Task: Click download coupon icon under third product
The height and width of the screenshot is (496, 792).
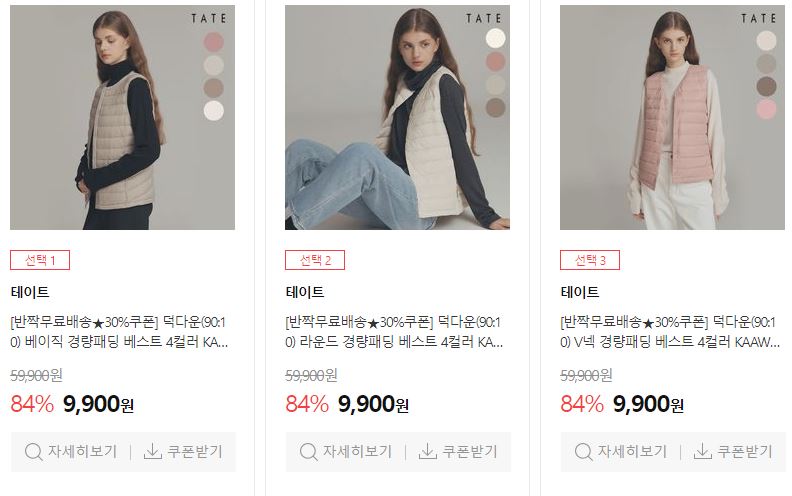Action: [x=703, y=451]
